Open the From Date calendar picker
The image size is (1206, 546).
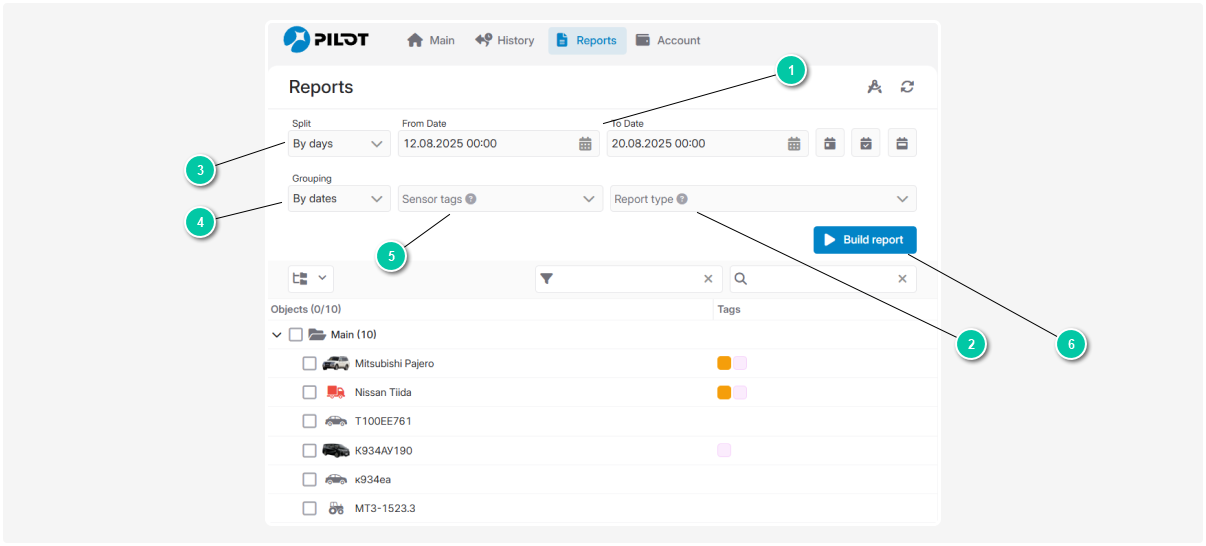585,144
